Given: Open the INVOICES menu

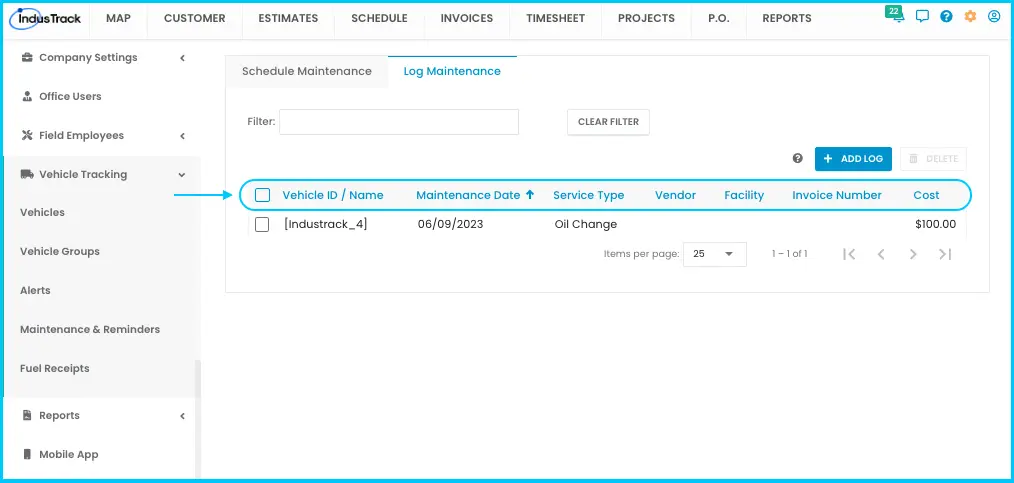Looking at the screenshot, I should pyautogui.click(x=467, y=19).
